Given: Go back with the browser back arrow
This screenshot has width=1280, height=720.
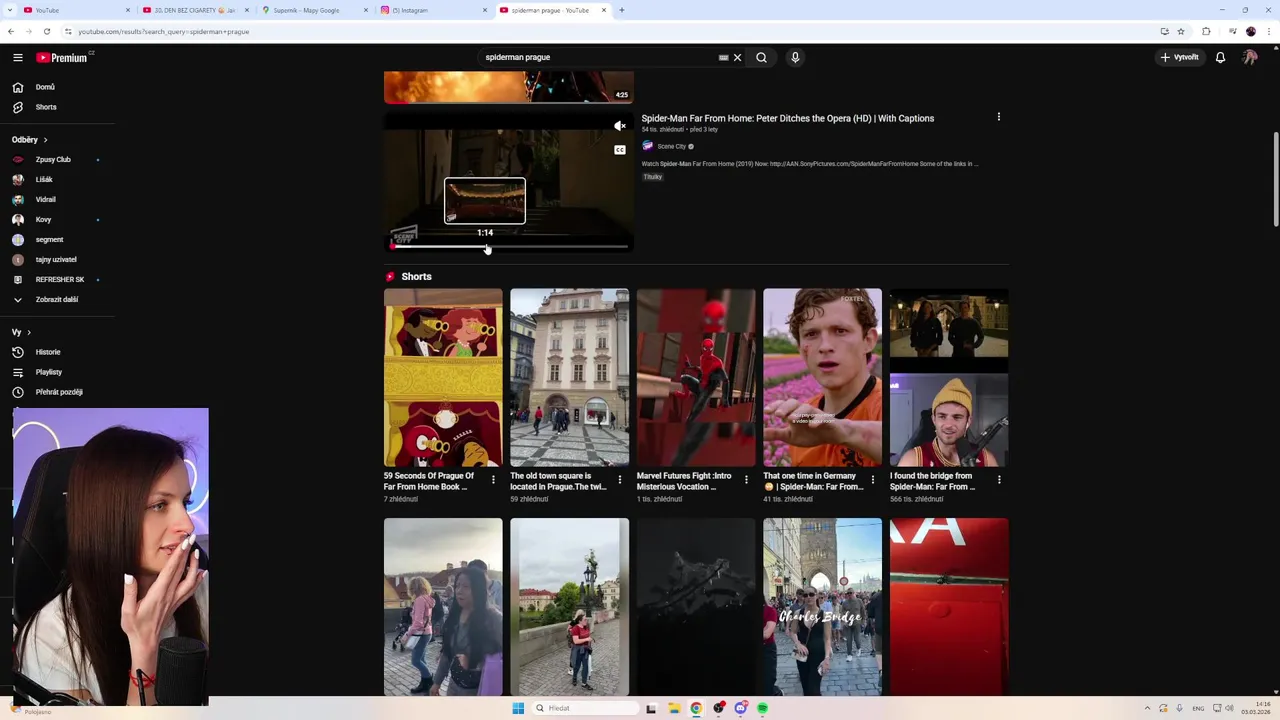Looking at the screenshot, I should coord(11,31).
